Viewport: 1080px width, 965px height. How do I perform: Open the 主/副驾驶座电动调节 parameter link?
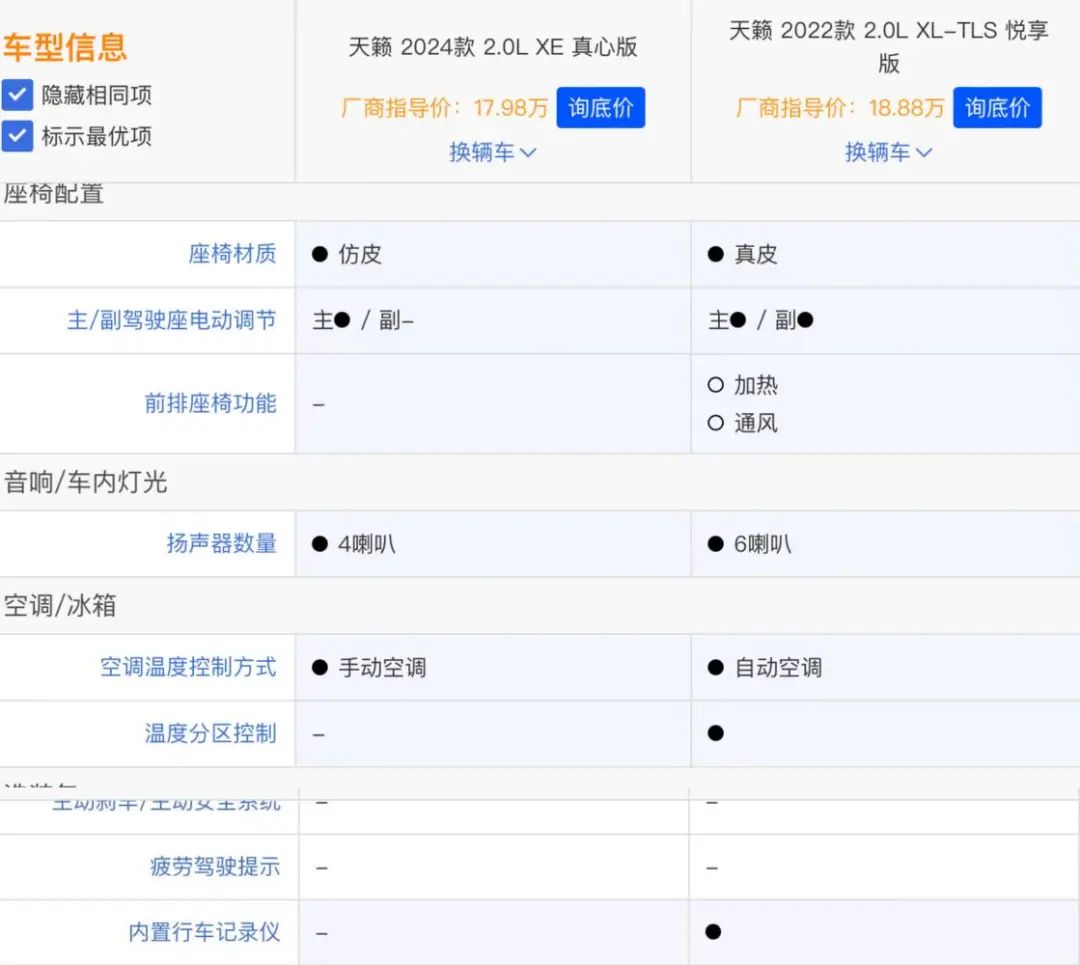(171, 320)
